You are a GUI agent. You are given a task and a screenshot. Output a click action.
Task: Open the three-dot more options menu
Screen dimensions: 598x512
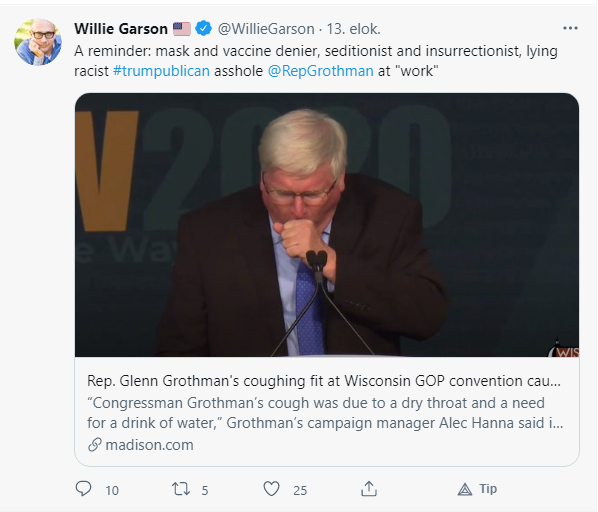(x=570, y=28)
